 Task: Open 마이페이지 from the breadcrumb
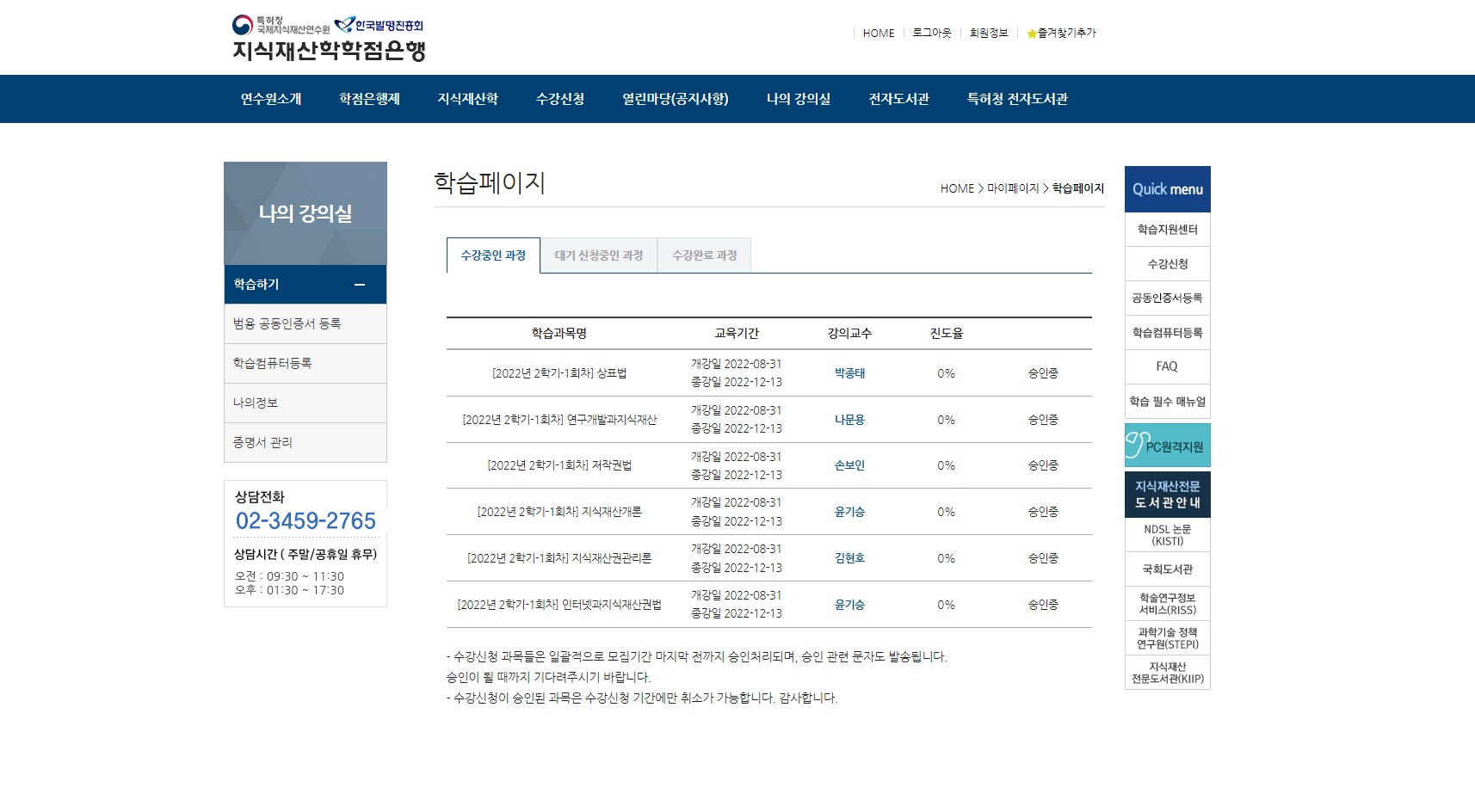(1012, 188)
